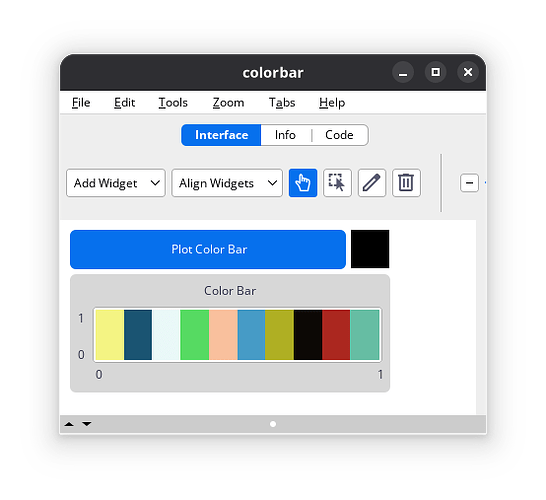Activate the hand interact mode tool
The height and width of the screenshot is (500, 546).
click(303, 183)
